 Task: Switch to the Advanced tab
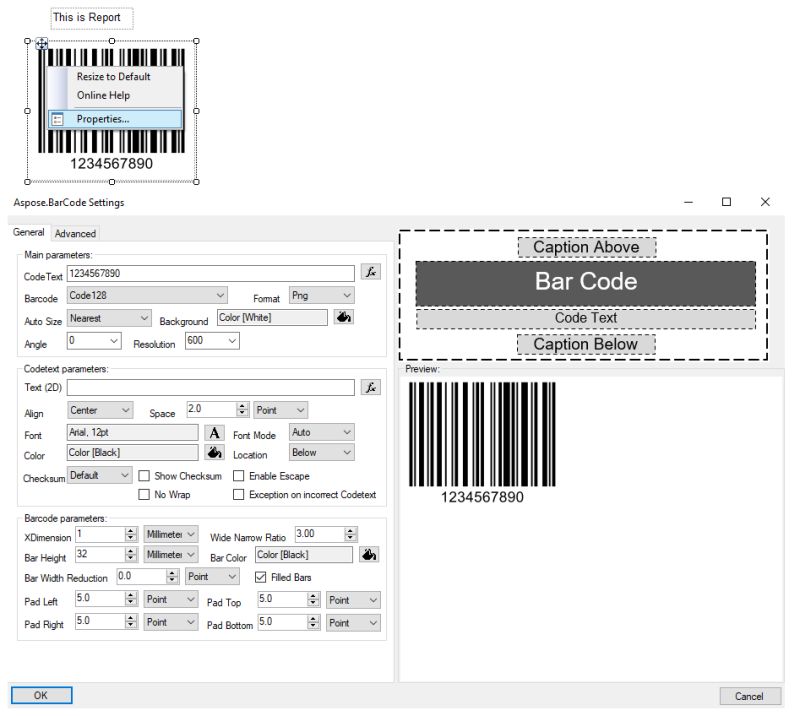76,233
